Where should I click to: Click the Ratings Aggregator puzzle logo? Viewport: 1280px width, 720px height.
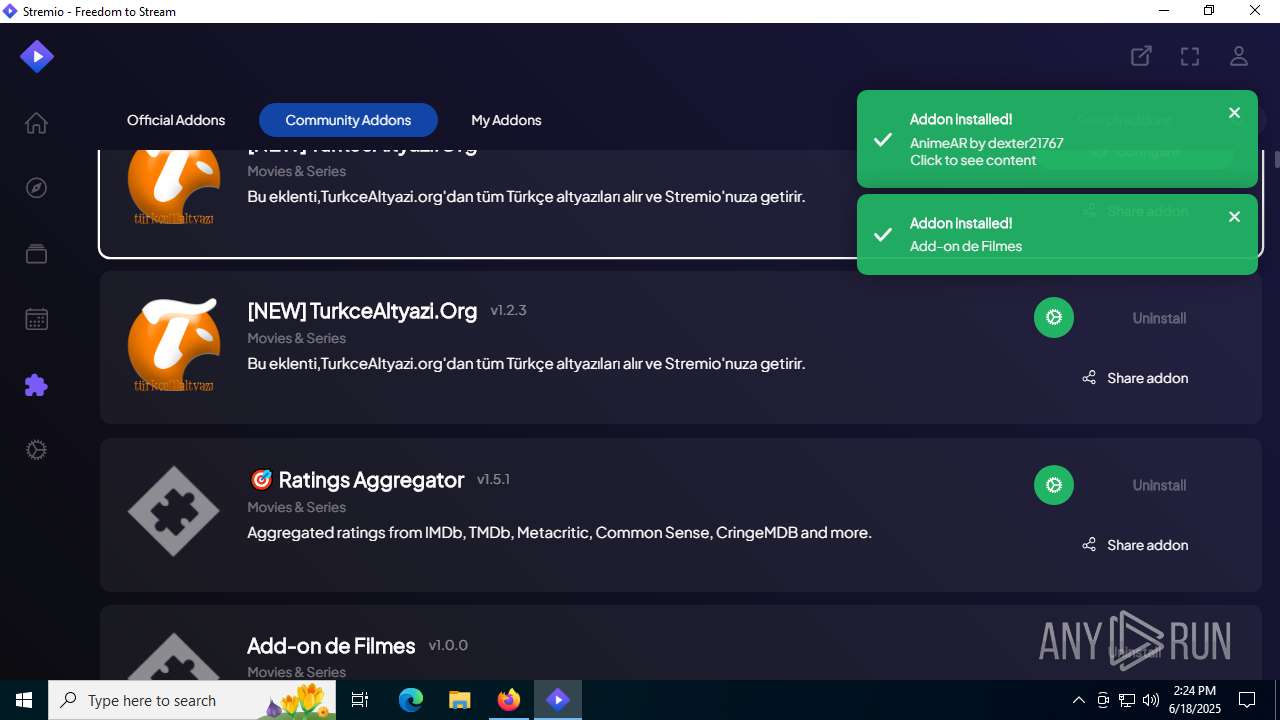174,512
